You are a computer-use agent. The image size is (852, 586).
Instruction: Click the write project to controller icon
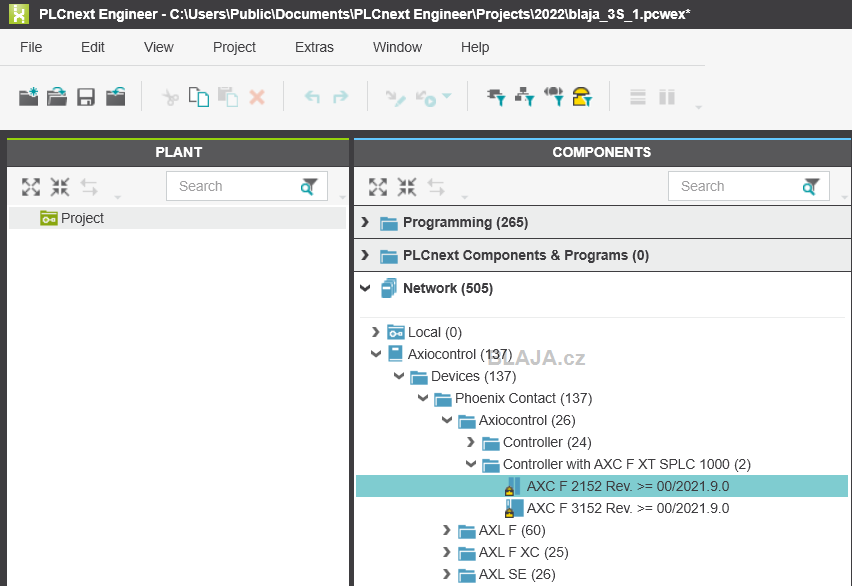[396, 98]
